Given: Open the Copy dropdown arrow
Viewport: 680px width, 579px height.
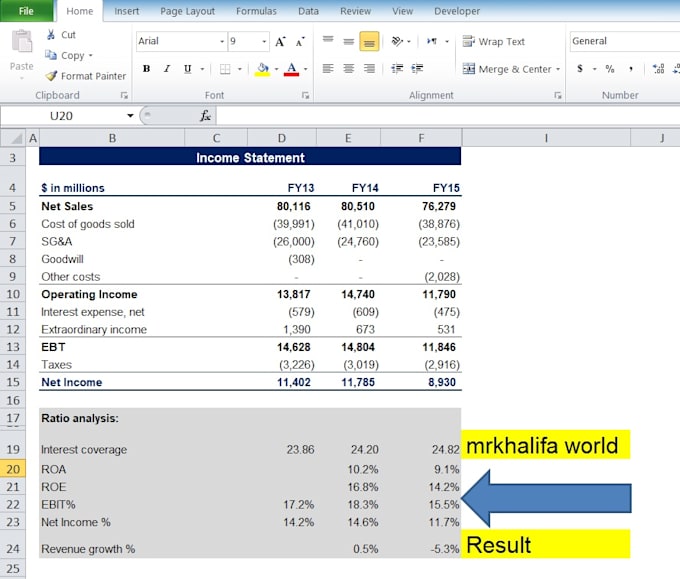Looking at the screenshot, I should 91,56.
